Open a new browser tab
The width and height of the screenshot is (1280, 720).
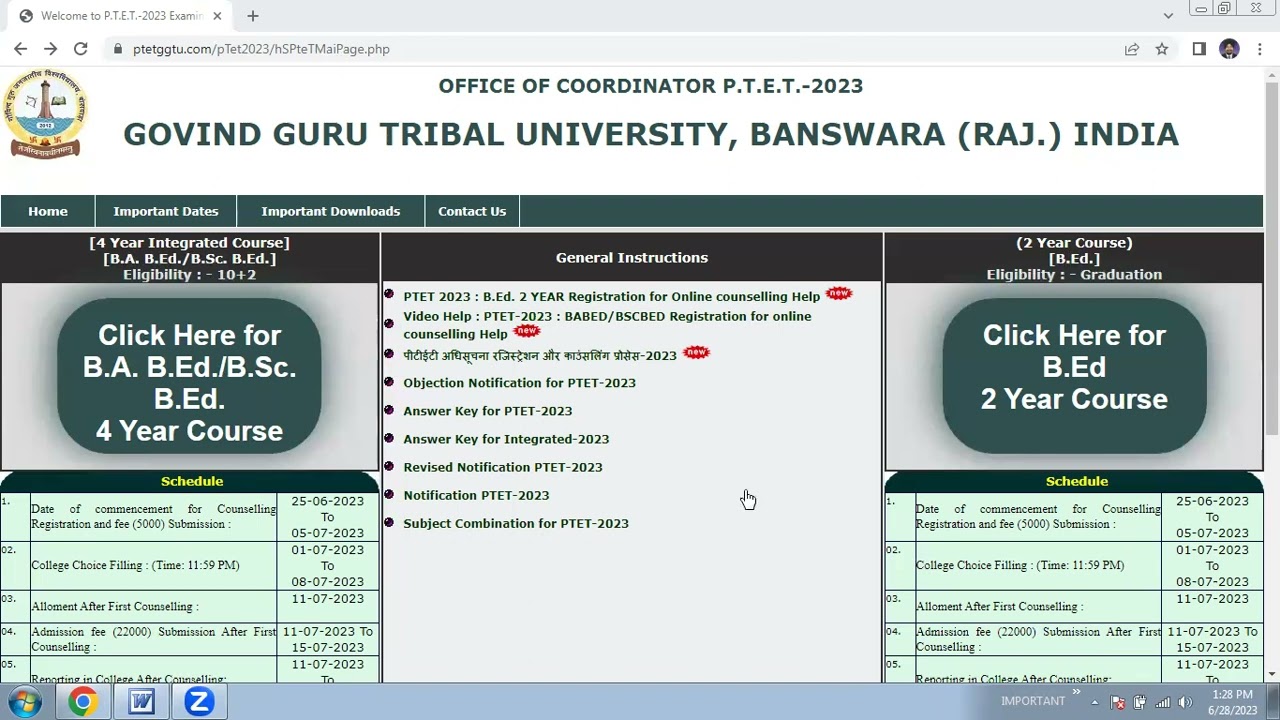pos(253,16)
